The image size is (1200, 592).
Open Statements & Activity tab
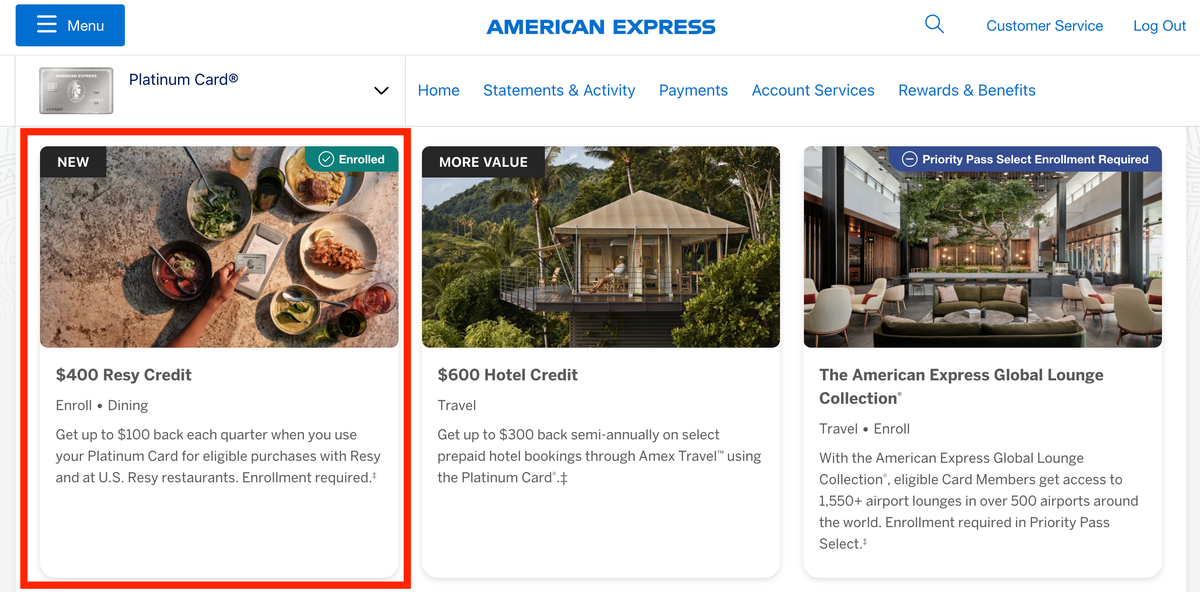[x=559, y=90]
